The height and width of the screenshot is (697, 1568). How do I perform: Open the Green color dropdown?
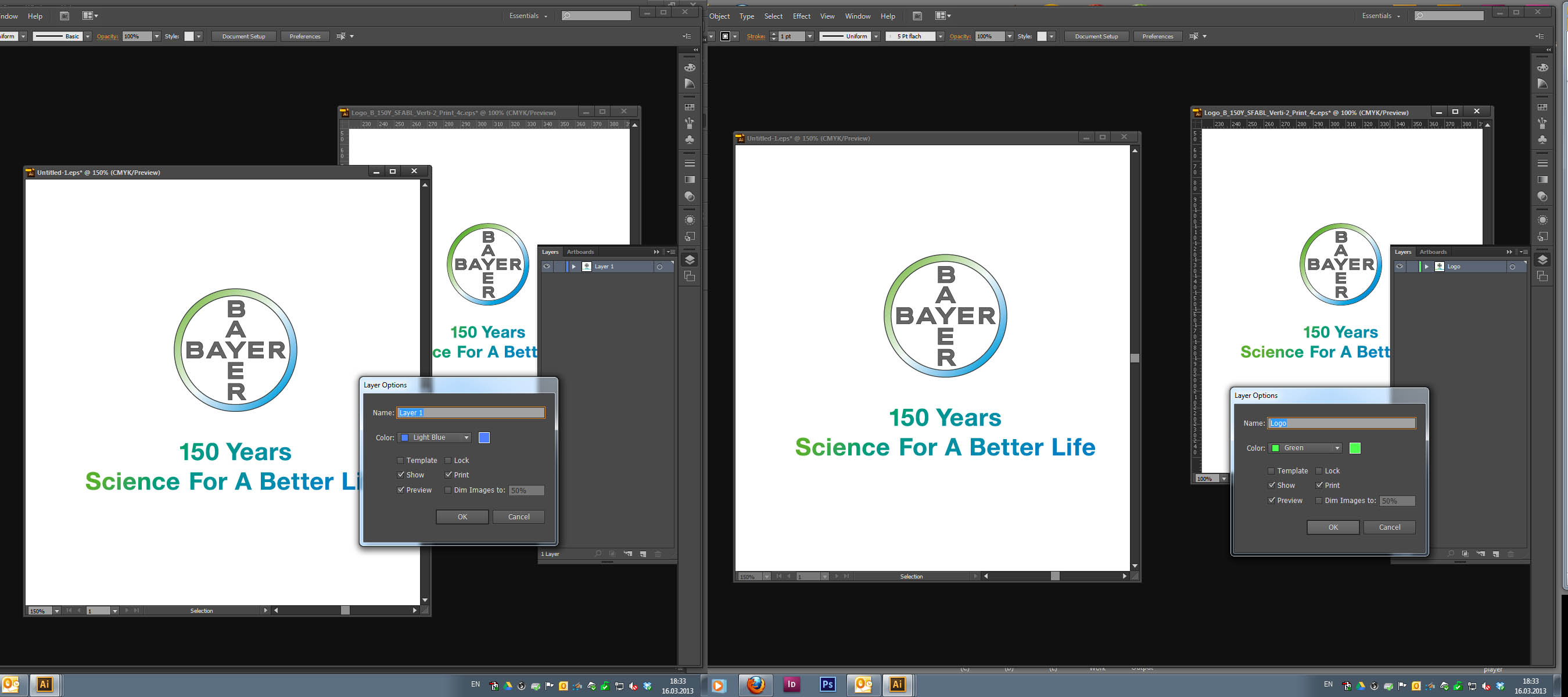coord(1305,448)
